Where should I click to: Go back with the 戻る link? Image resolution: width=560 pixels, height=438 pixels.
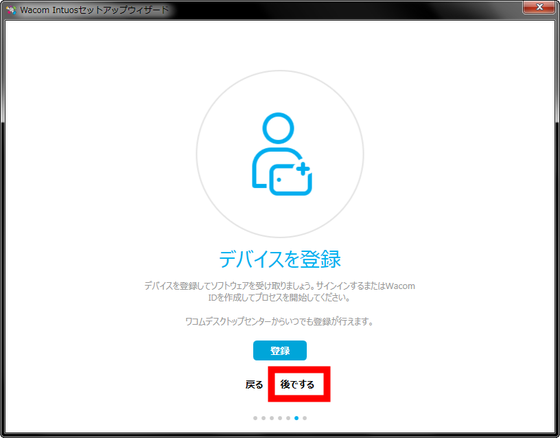coord(254,385)
